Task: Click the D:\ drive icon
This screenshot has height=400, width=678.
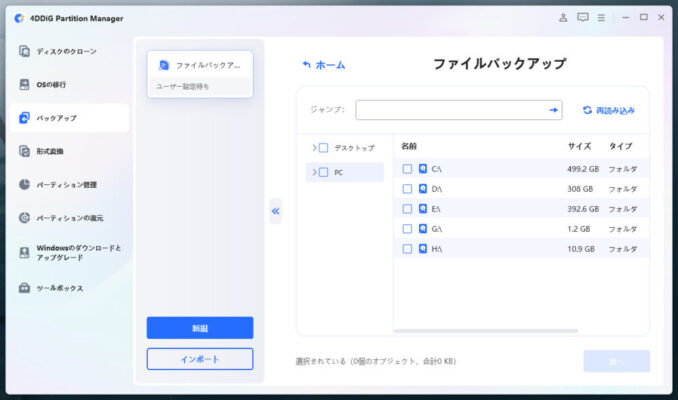Action: [422, 189]
